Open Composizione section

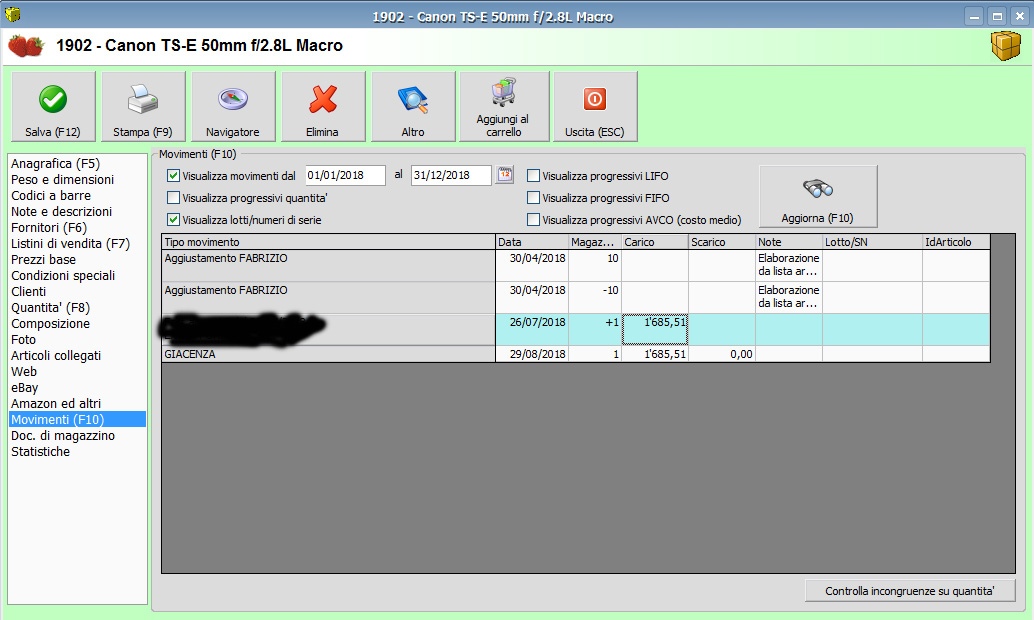[x=77, y=324]
